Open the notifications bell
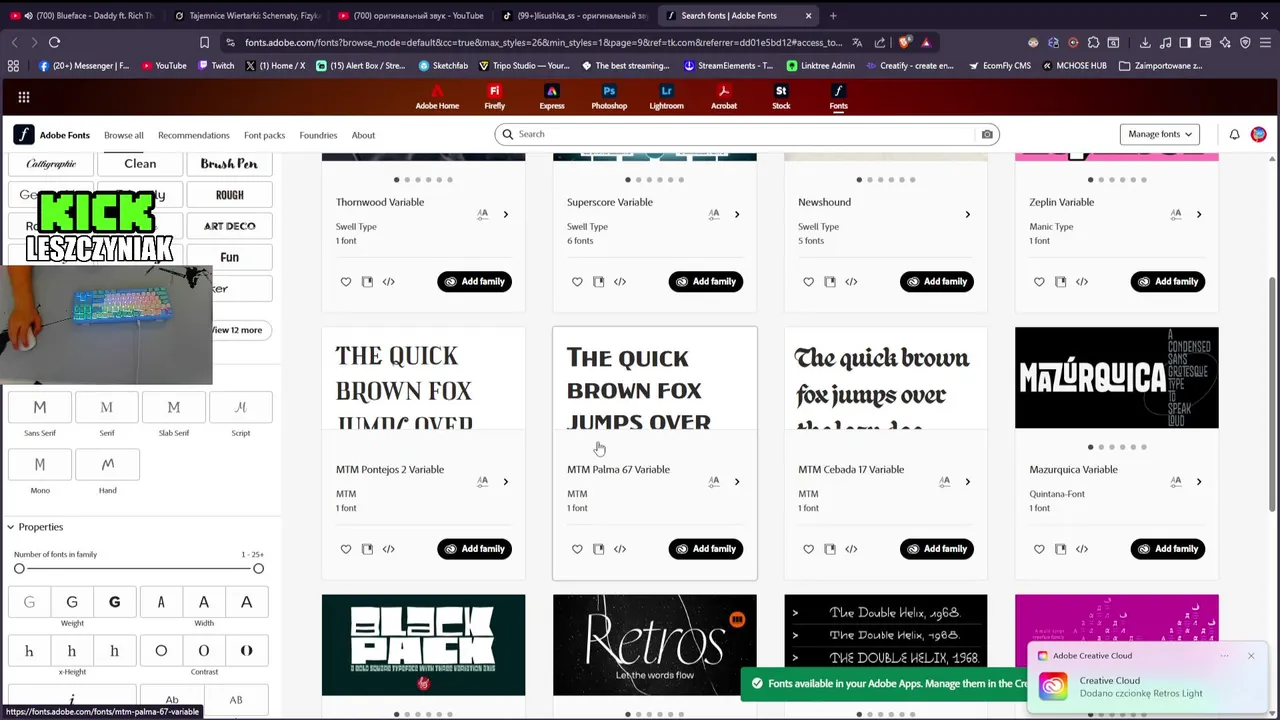The width and height of the screenshot is (1280, 720). pyautogui.click(x=1234, y=134)
